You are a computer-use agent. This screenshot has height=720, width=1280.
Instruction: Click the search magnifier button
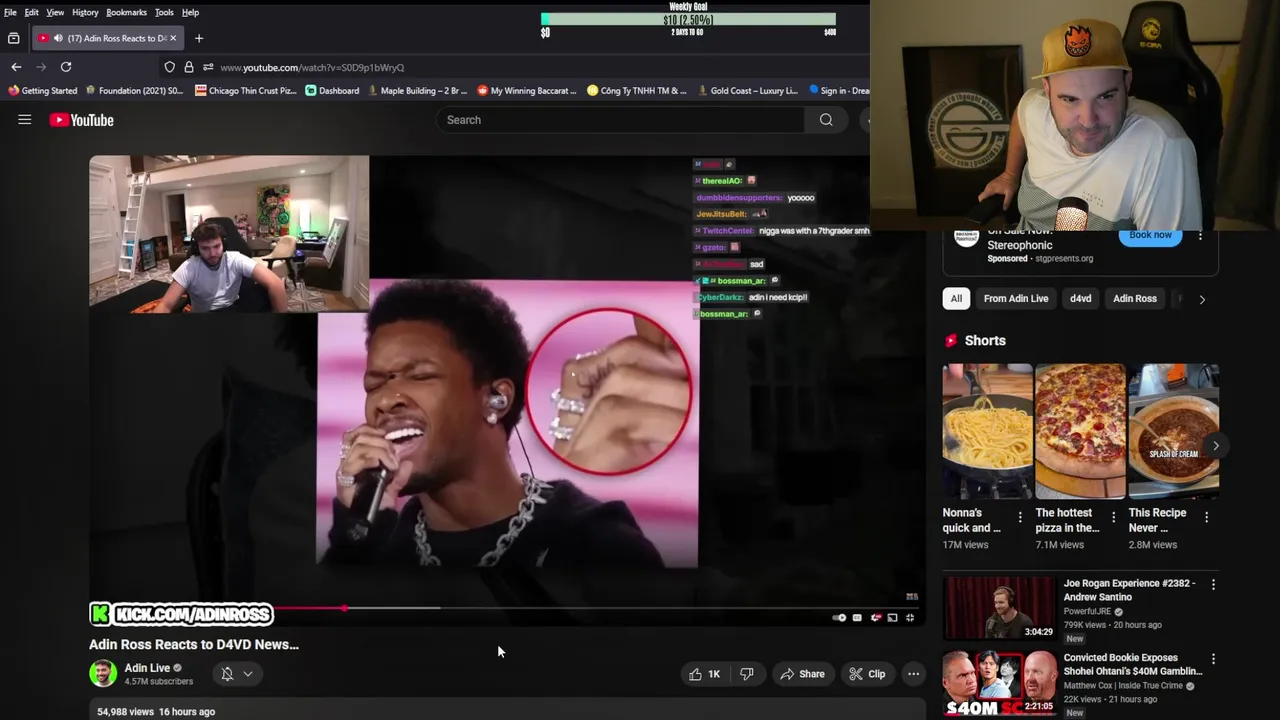(826, 120)
